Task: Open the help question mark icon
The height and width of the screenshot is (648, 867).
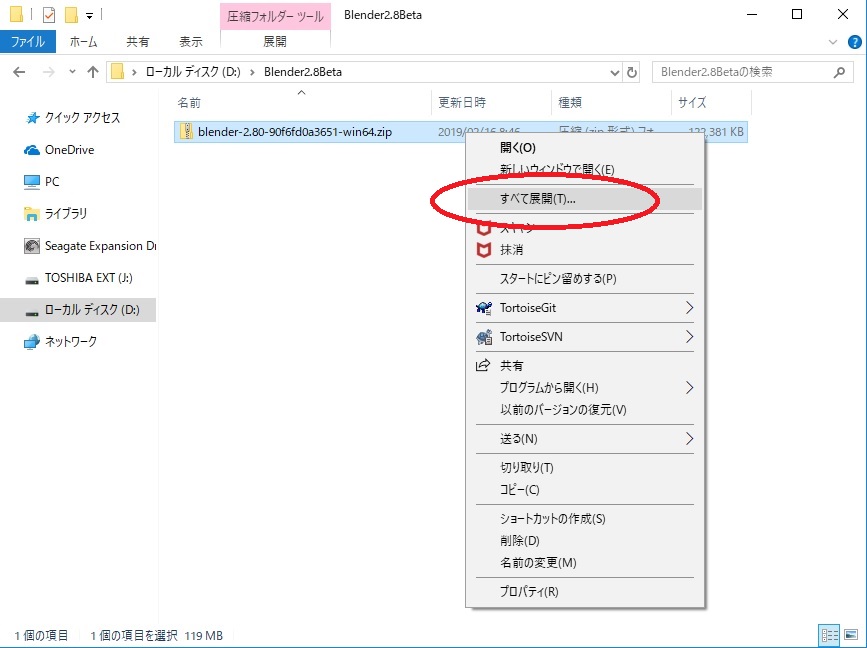Action: 854,42
